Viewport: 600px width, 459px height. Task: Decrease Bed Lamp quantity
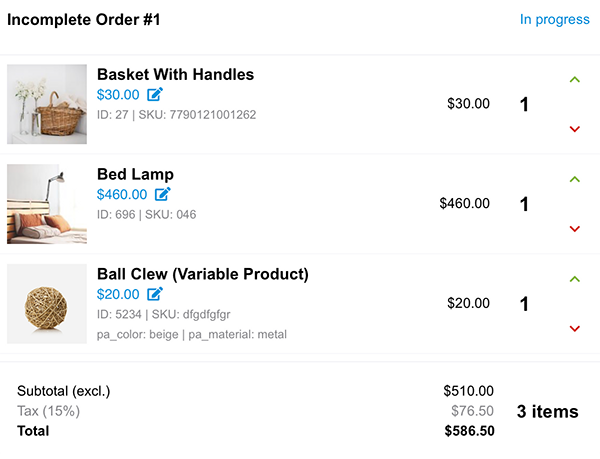[574, 229]
